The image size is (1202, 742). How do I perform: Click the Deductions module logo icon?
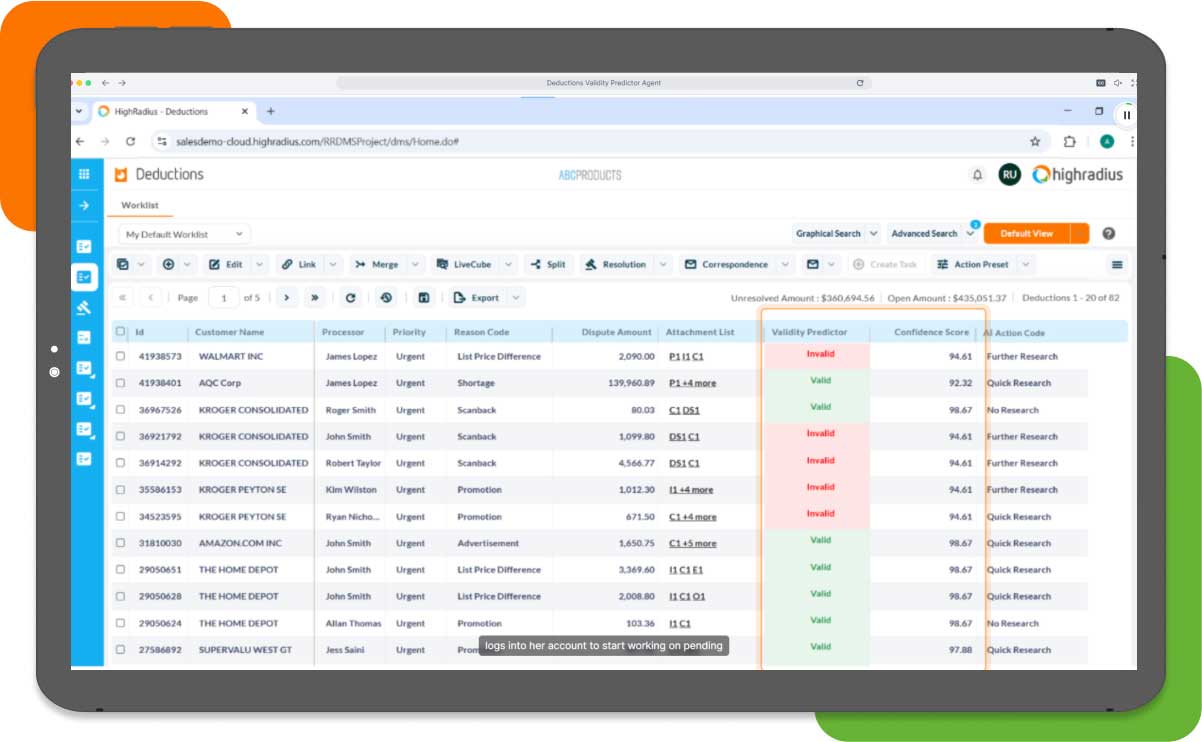(x=121, y=175)
